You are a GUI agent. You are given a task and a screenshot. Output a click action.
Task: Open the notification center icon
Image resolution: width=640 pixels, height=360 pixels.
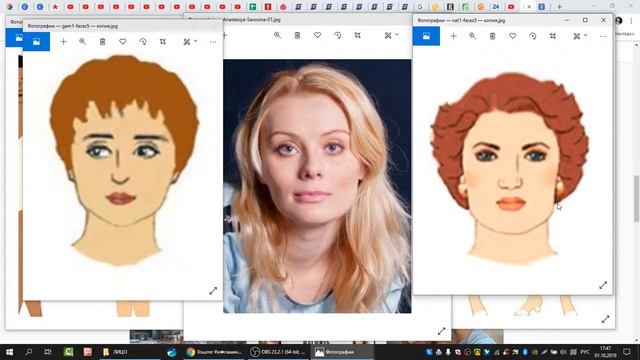click(628, 351)
